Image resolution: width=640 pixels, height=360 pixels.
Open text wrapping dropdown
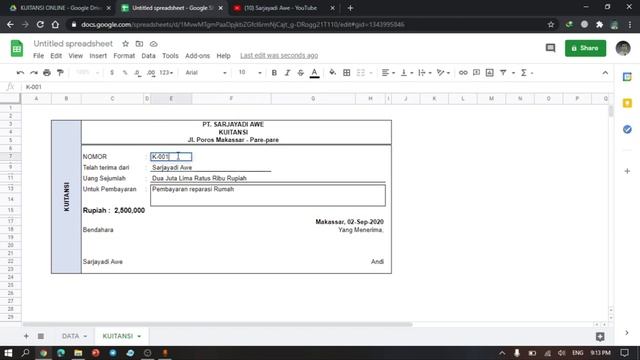click(x=424, y=73)
